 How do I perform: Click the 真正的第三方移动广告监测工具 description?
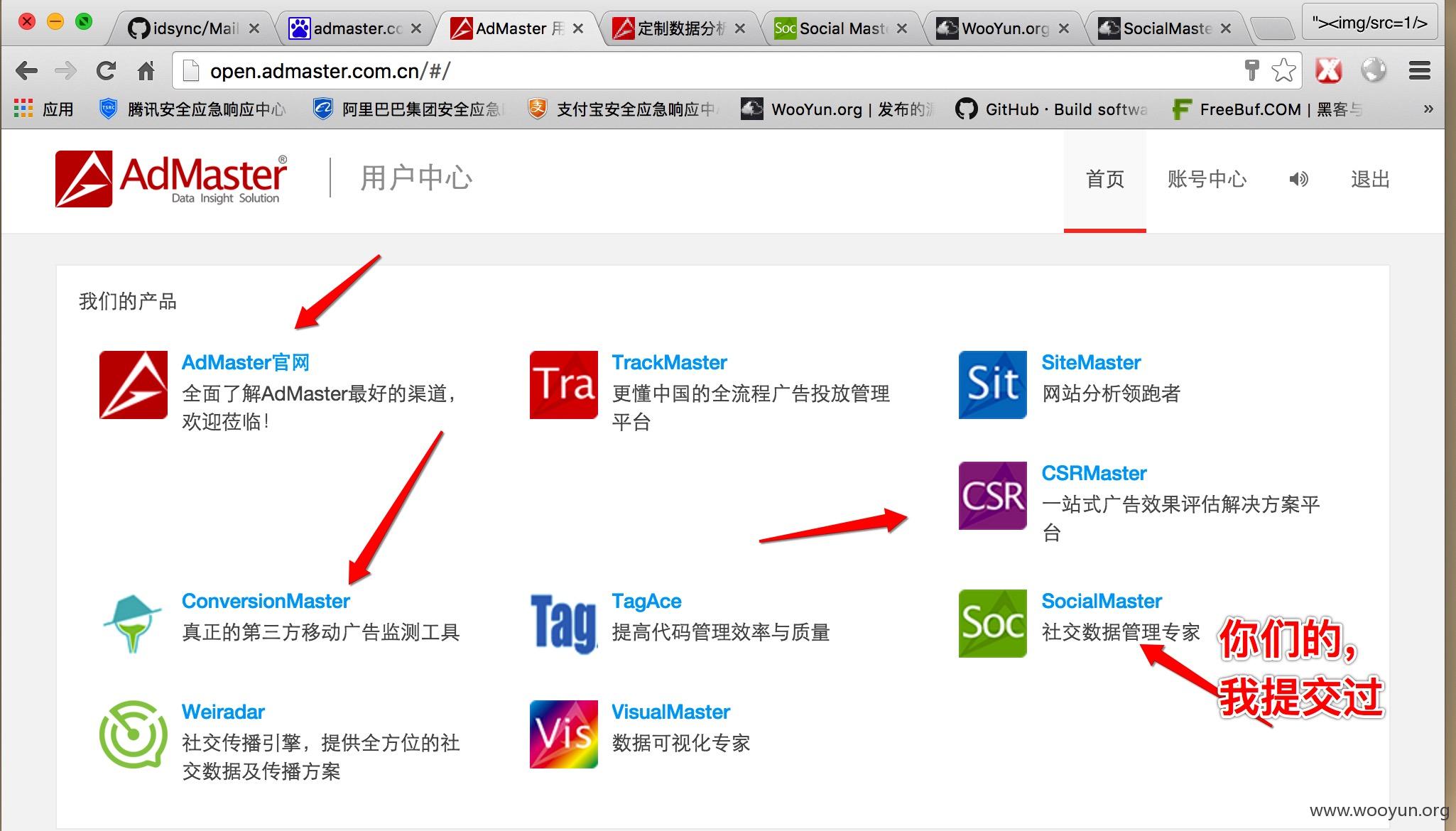[x=321, y=632]
